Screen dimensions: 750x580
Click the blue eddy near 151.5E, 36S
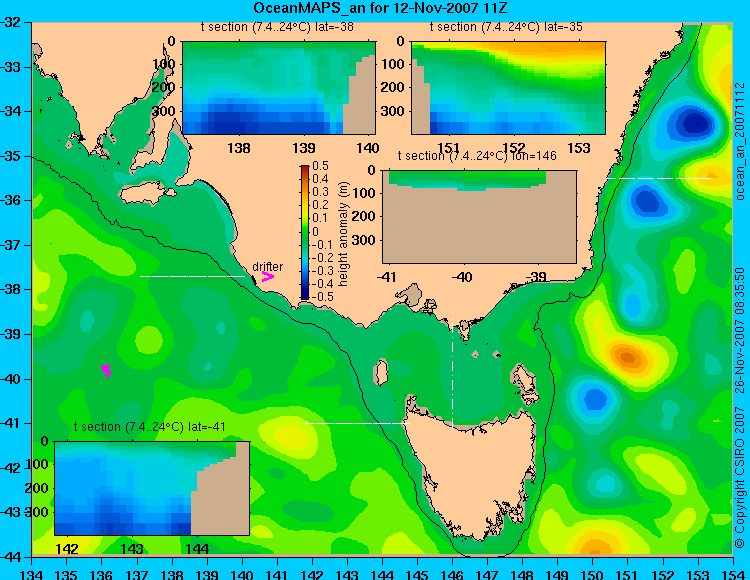647,199
